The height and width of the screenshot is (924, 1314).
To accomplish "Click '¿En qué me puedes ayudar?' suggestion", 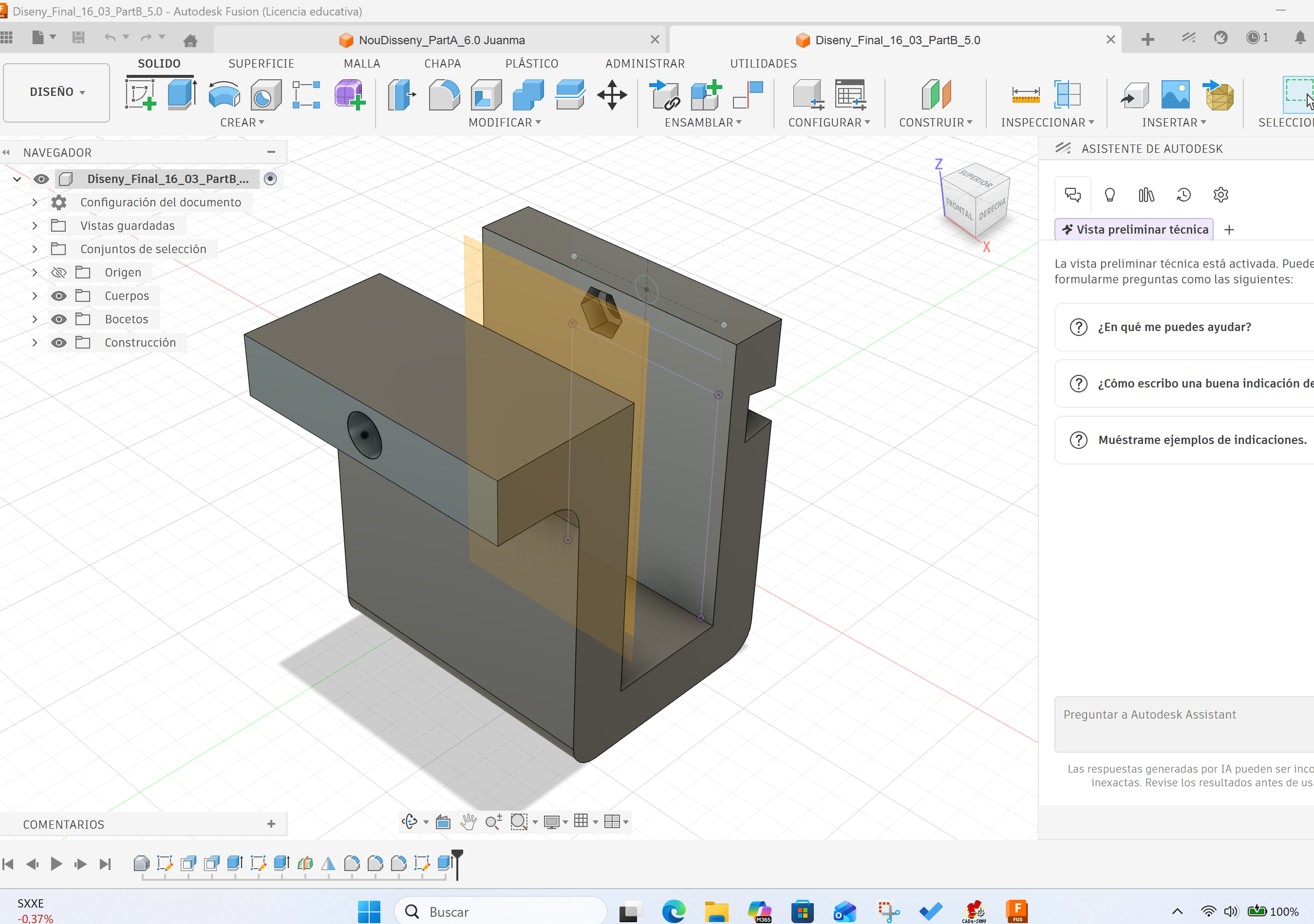I will (x=1185, y=327).
